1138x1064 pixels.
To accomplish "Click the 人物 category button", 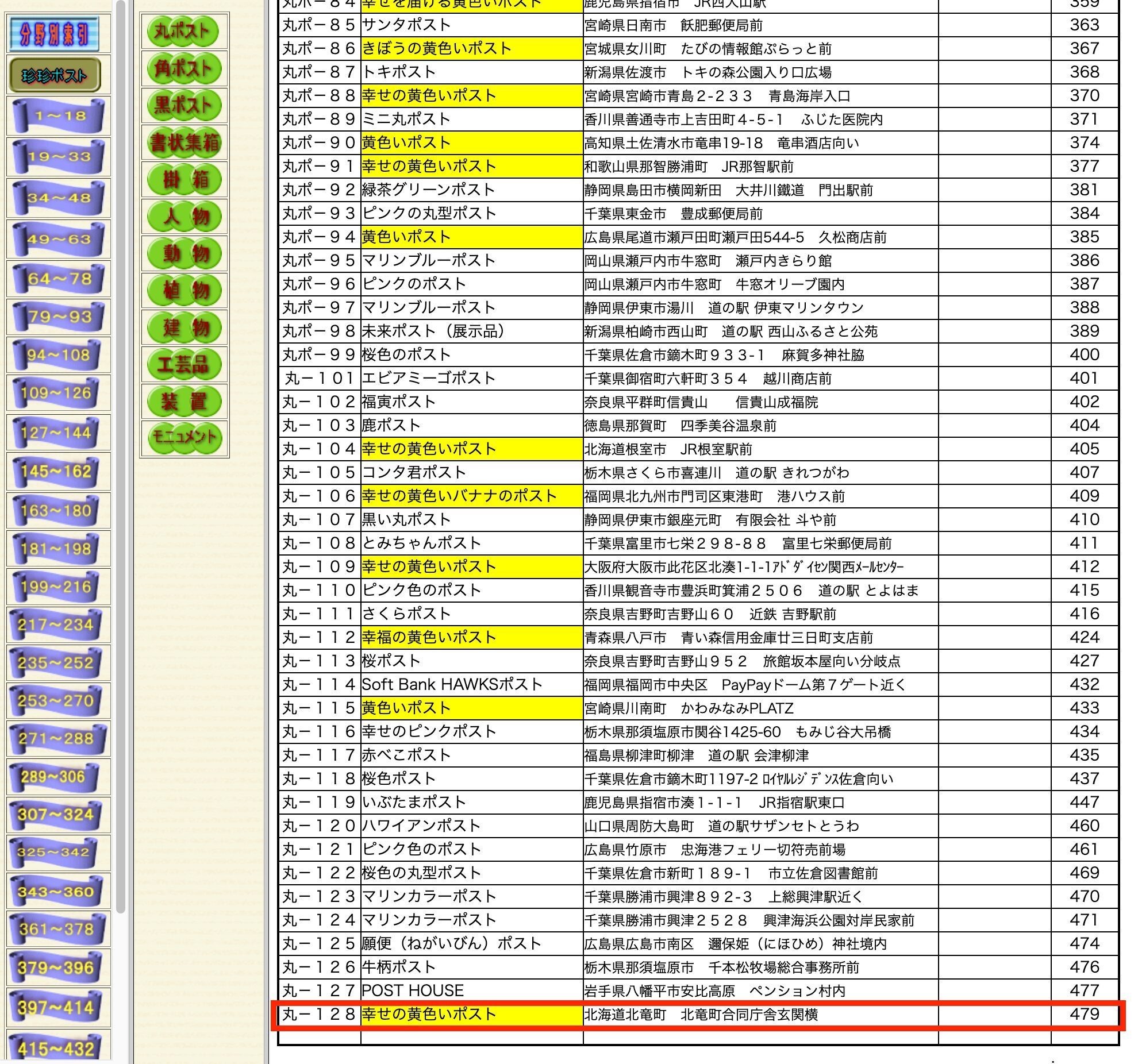I will click(183, 217).
